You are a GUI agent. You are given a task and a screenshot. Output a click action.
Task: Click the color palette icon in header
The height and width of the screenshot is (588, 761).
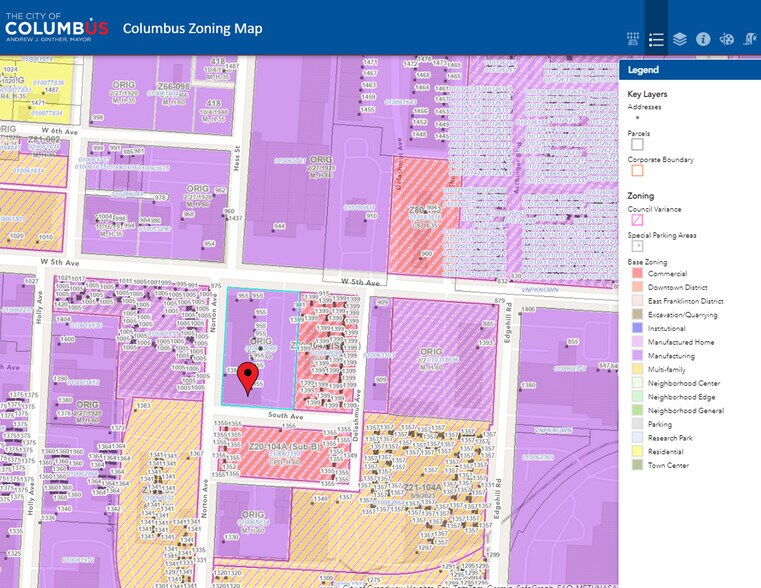click(x=727, y=40)
